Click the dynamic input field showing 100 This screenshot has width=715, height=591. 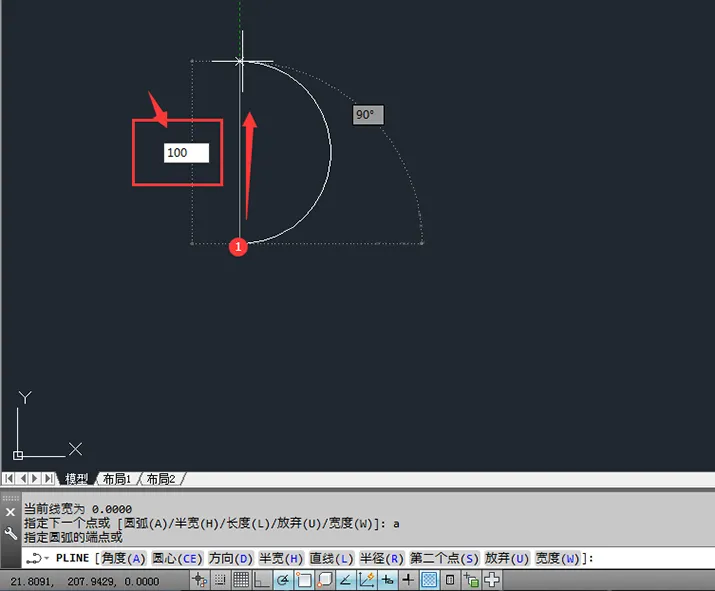tap(187, 153)
